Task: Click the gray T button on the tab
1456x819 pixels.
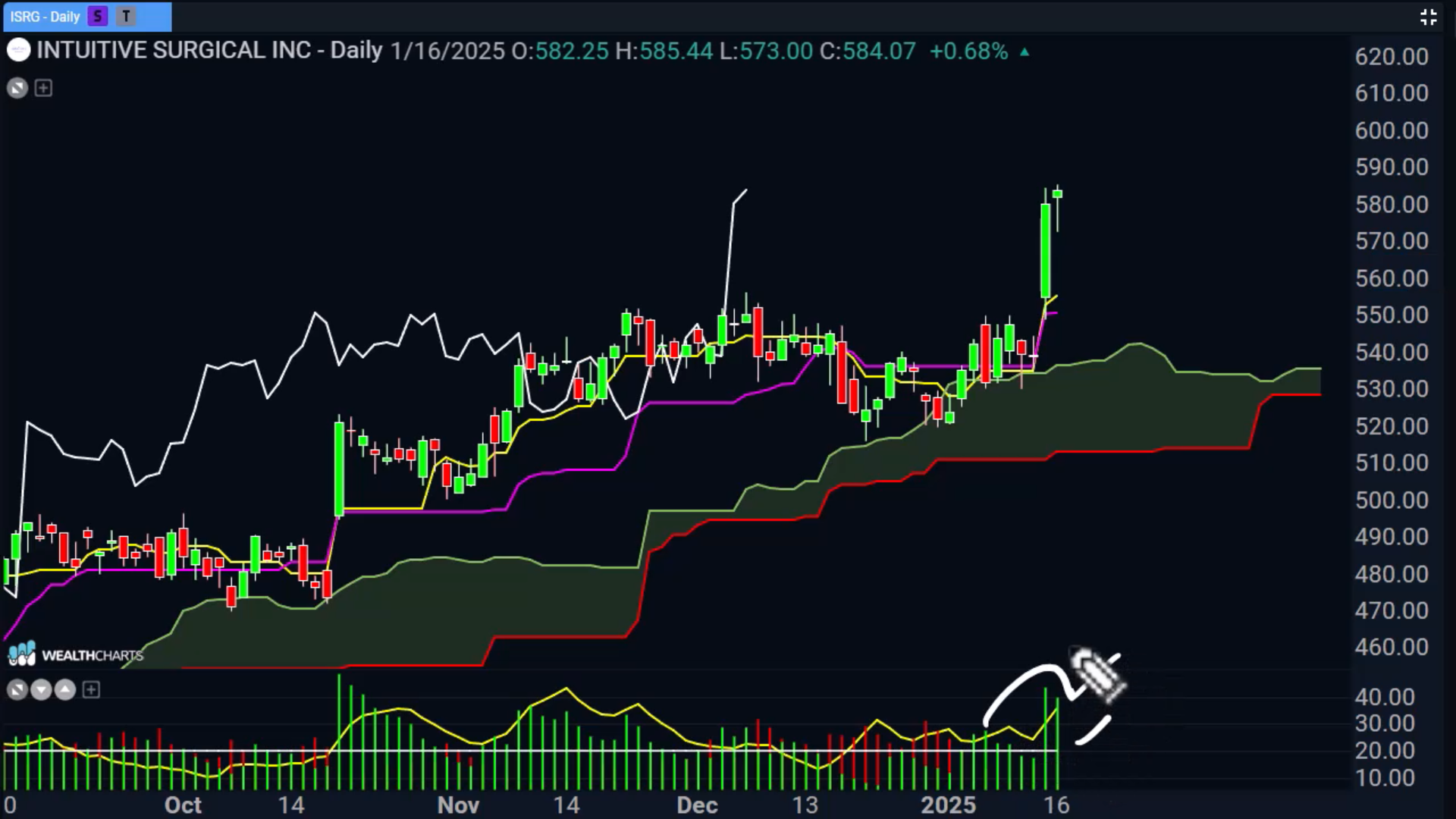Action: click(126, 16)
